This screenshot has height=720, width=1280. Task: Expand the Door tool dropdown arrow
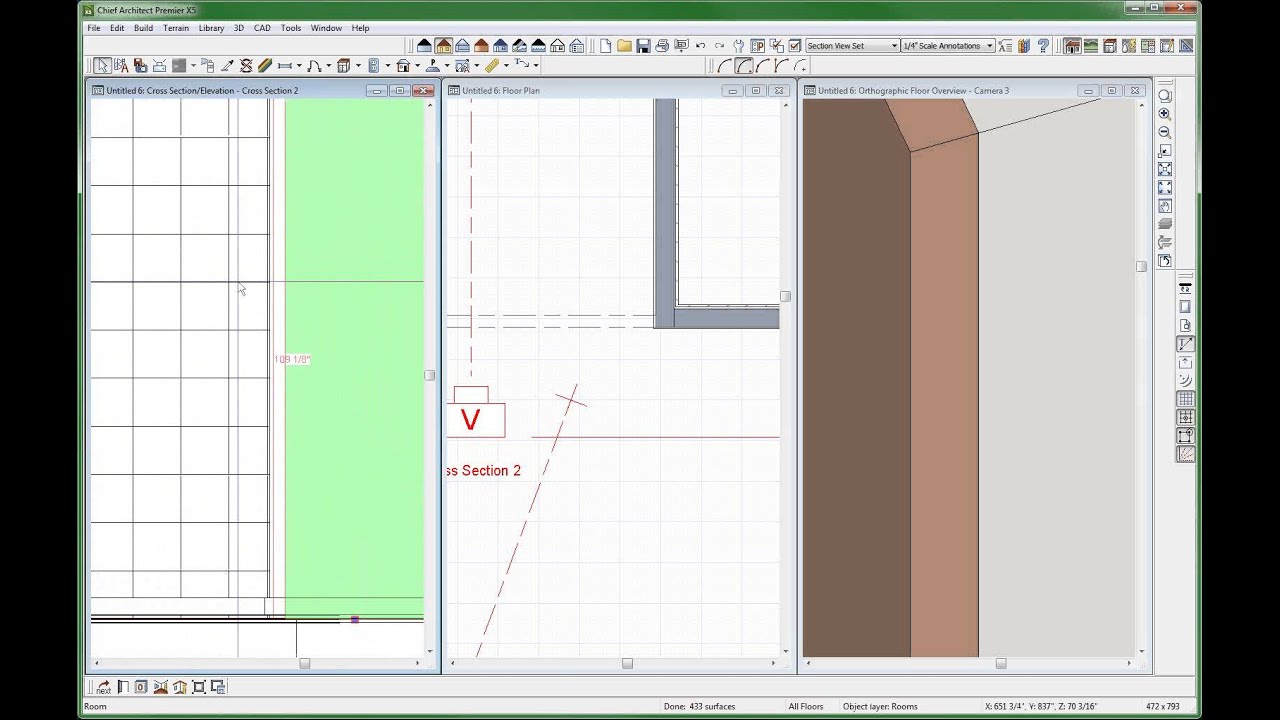point(329,65)
